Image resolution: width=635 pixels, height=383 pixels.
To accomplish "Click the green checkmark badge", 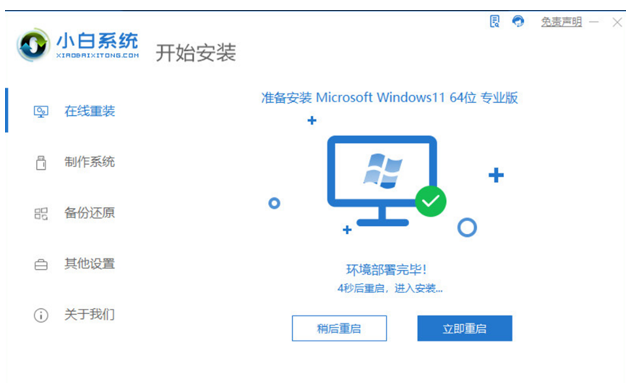I will [430, 201].
